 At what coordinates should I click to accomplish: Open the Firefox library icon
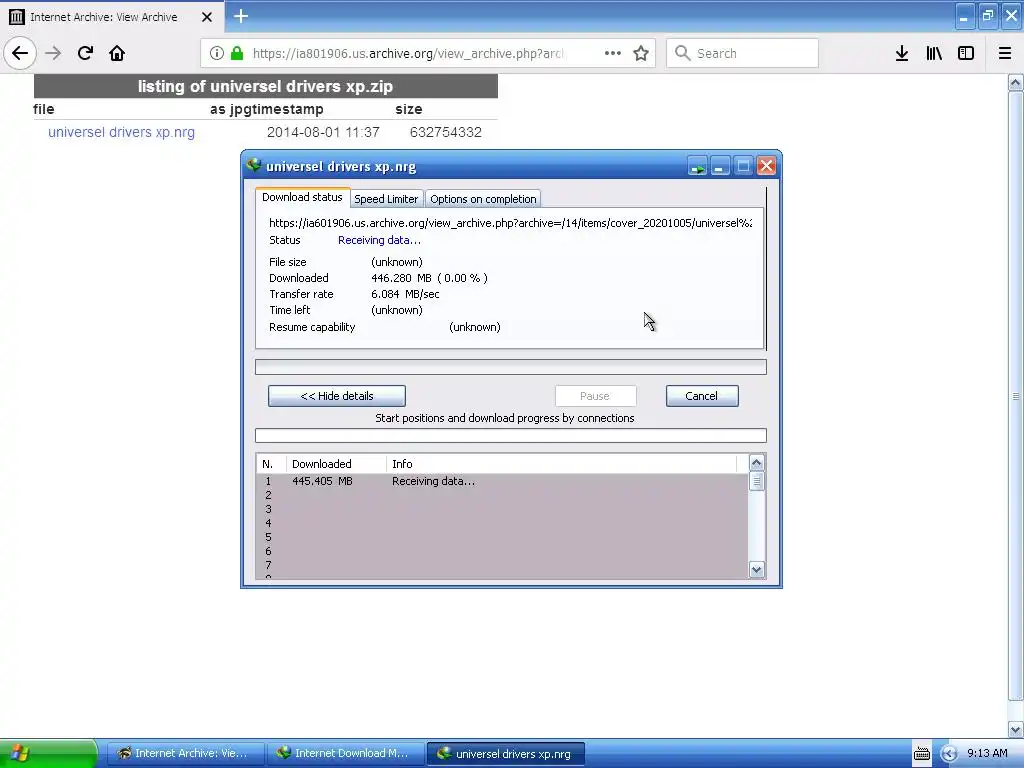(934, 53)
